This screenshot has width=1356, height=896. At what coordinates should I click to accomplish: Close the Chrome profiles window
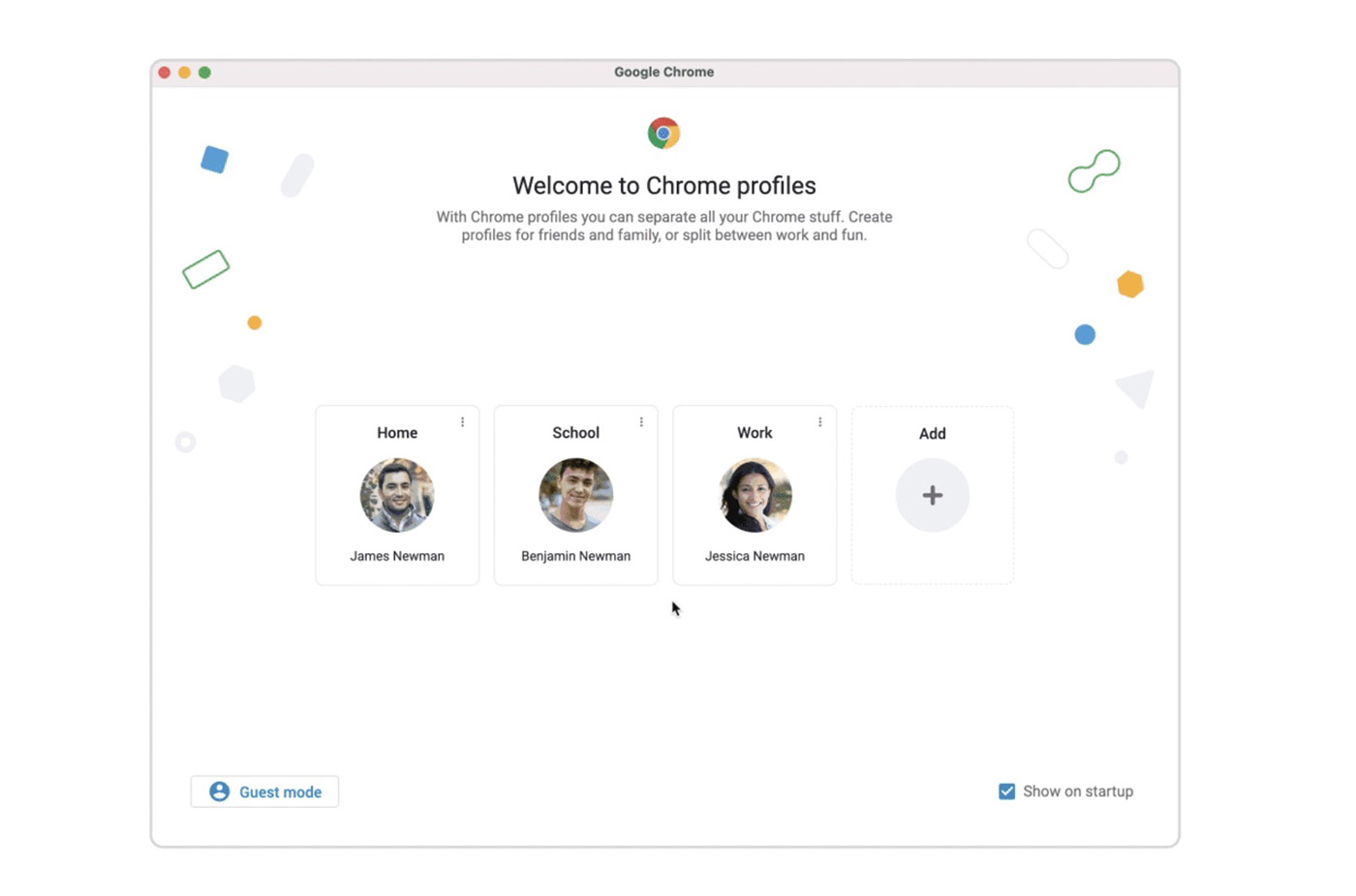[x=165, y=73]
